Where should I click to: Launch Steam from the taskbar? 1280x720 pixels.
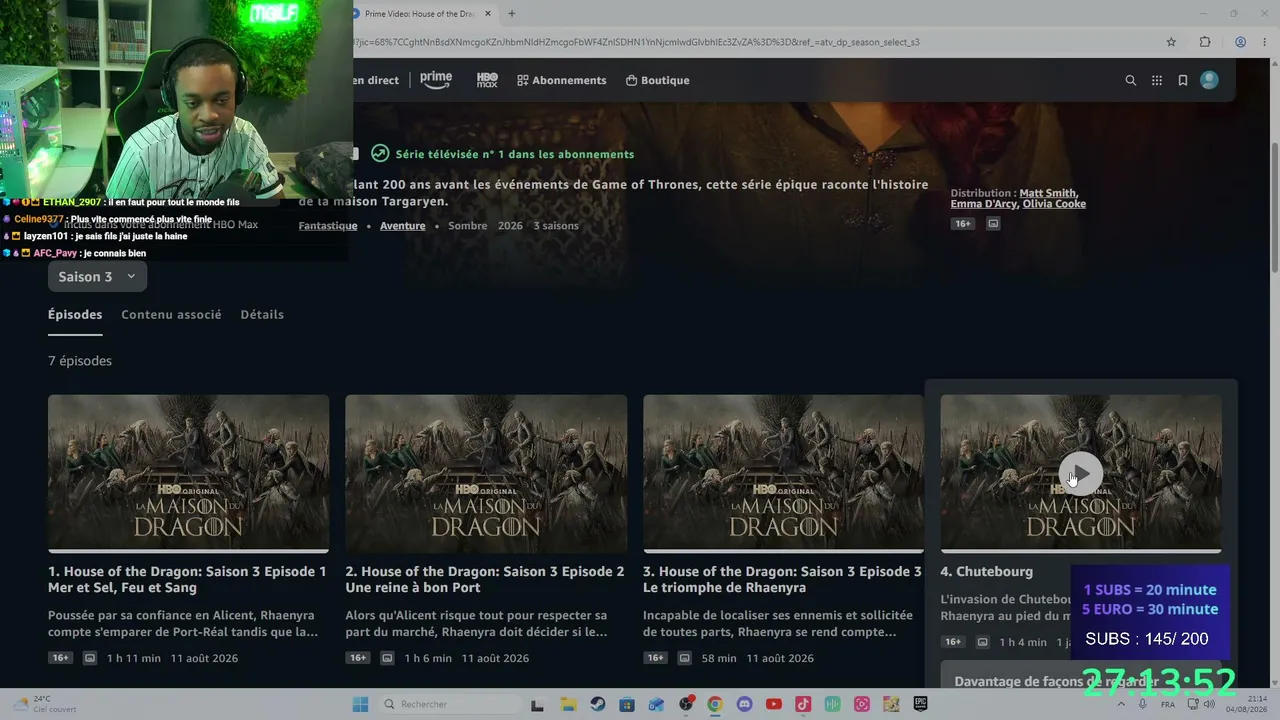[x=597, y=704]
